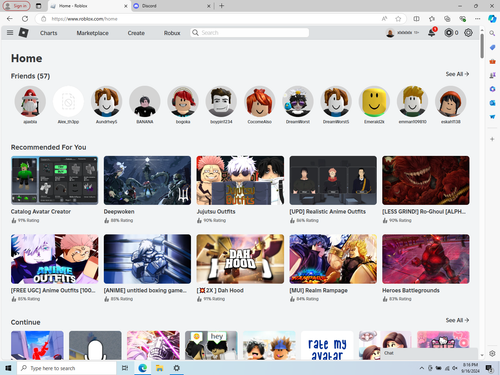Click the Deepwoken title text

[x=119, y=212]
